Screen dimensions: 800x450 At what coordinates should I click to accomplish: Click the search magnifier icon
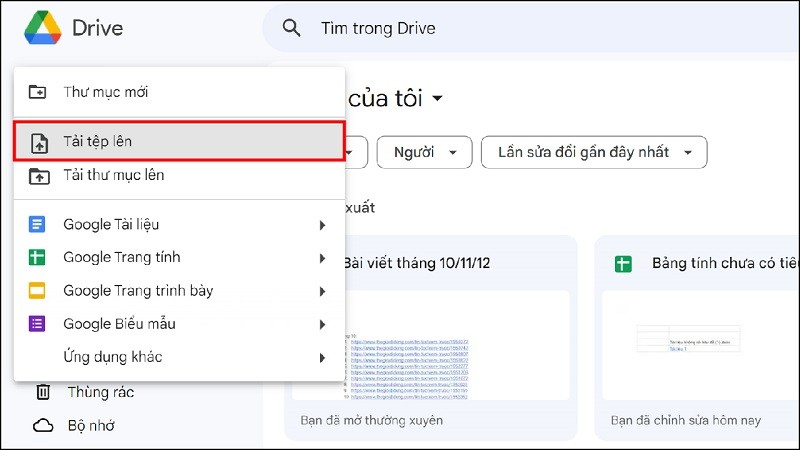point(291,28)
